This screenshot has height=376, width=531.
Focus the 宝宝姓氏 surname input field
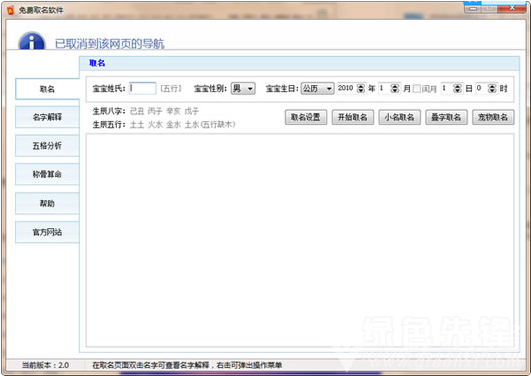click(143, 88)
